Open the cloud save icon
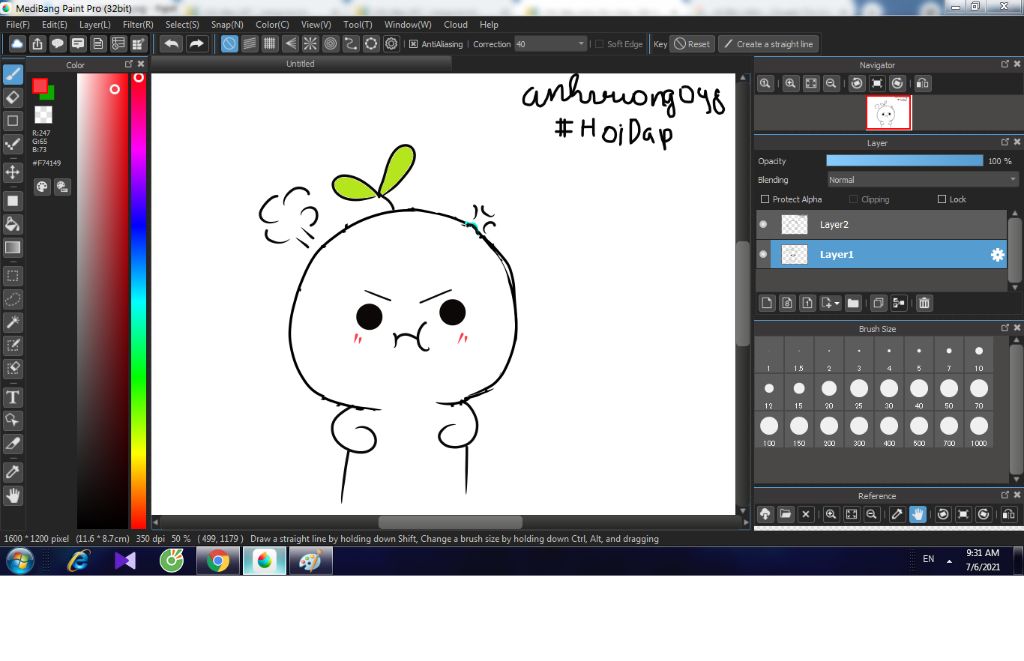 point(17,44)
